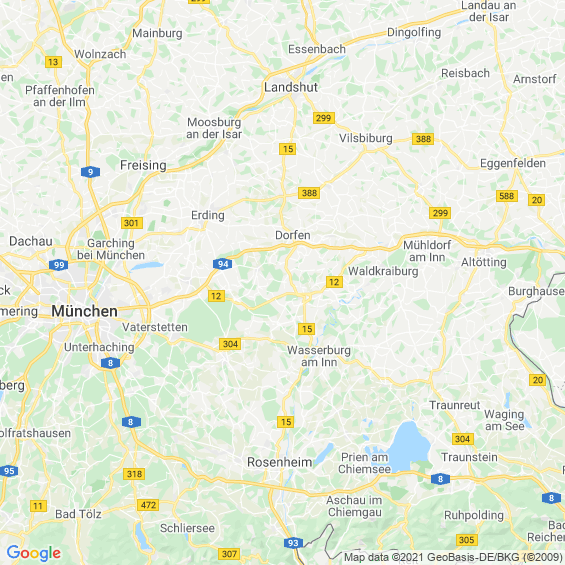Viewport: 565px width, 565px height.
Task: Click the yellow 301 road shield
Action: (132, 223)
